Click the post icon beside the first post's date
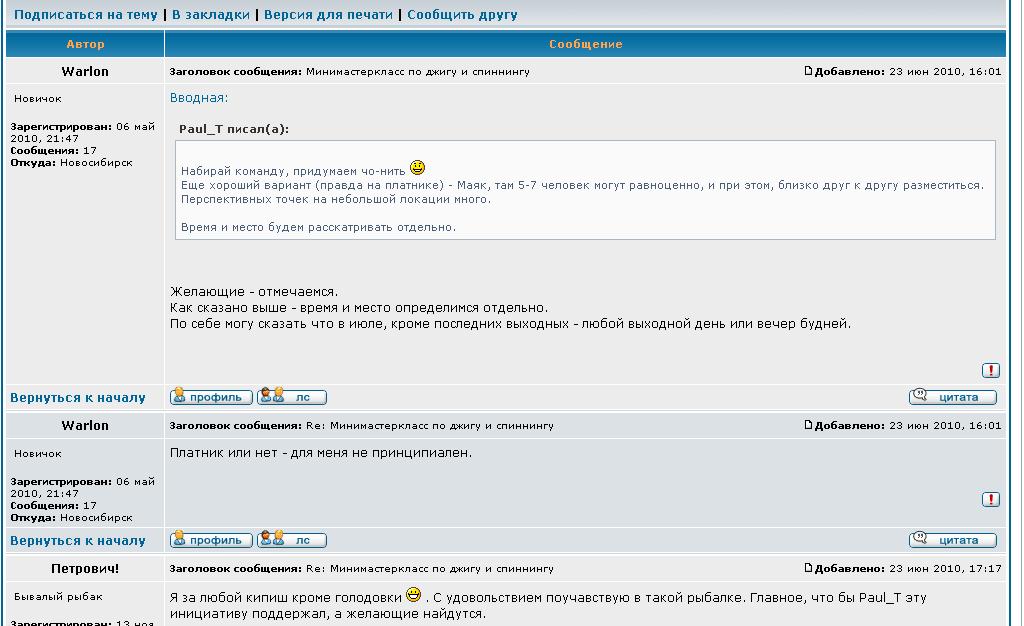Image resolution: width=1024 pixels, height=626 pixels. (809, 72)
